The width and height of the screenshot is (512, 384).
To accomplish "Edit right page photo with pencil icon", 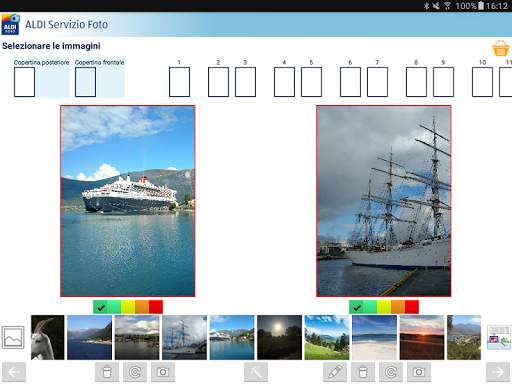I will click(335, 372).
